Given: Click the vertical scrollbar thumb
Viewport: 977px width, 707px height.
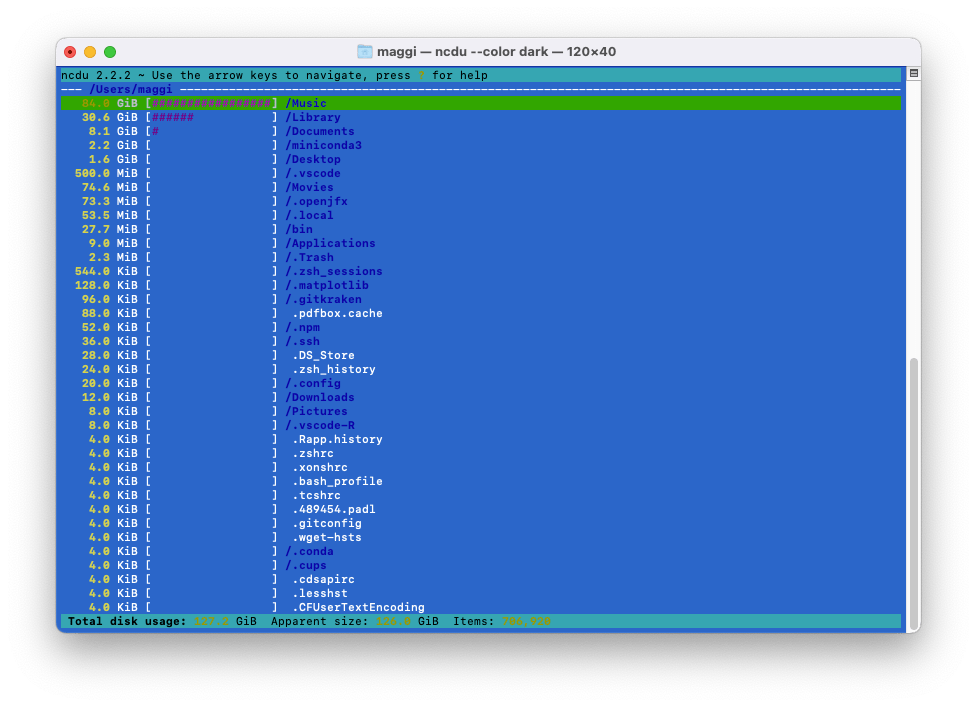Looking at the screenshot, I should click(913, 490).
